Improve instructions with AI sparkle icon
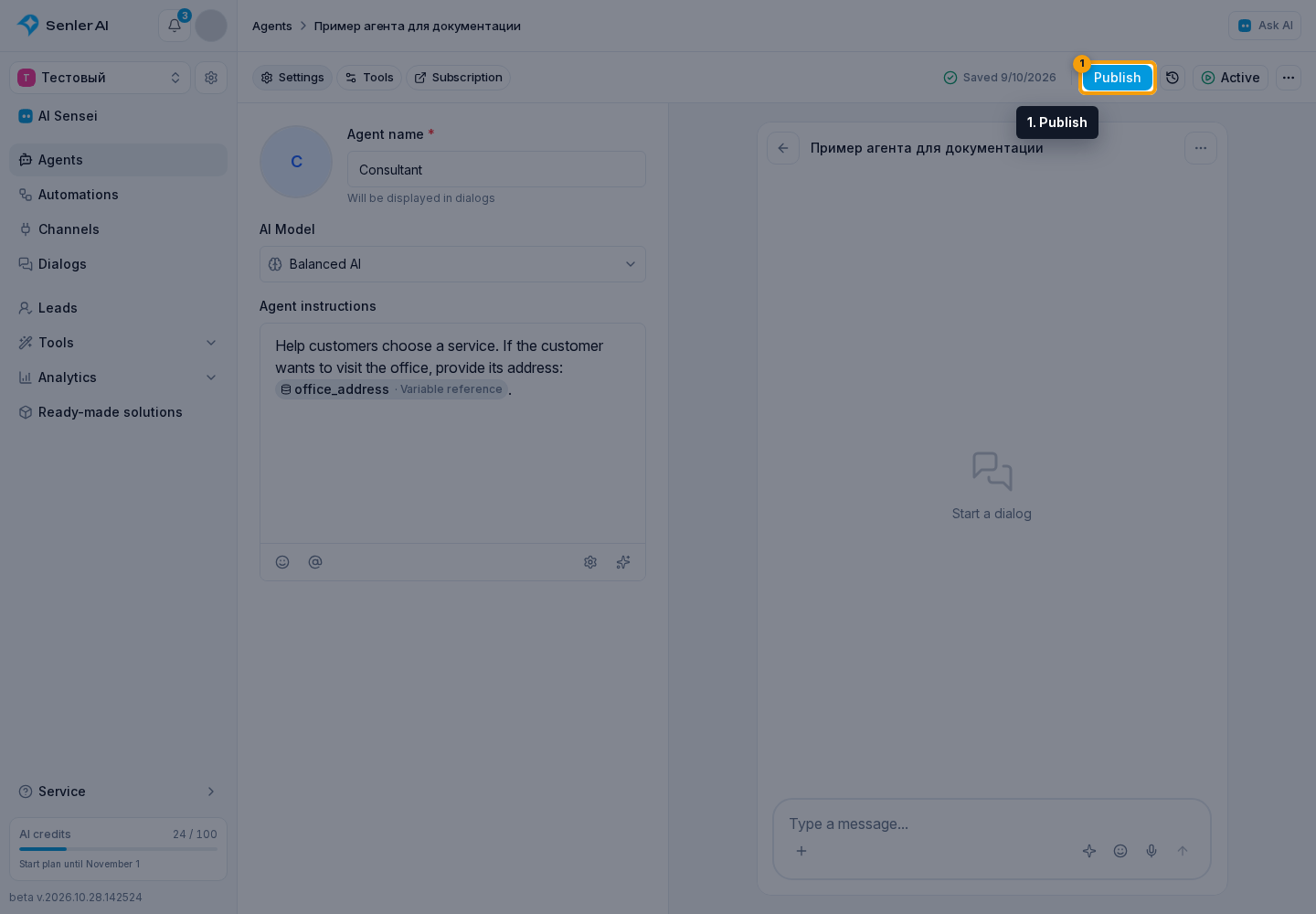This screenshot has height=914, width=1316. 623,562
